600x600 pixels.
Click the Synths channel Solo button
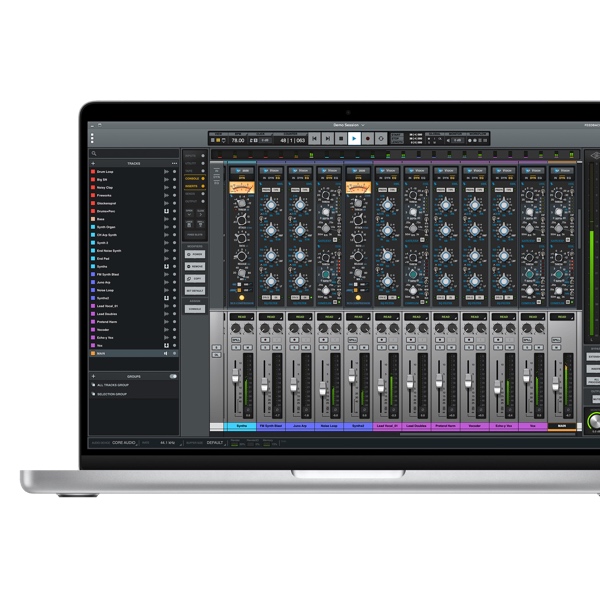pos(236,347)
